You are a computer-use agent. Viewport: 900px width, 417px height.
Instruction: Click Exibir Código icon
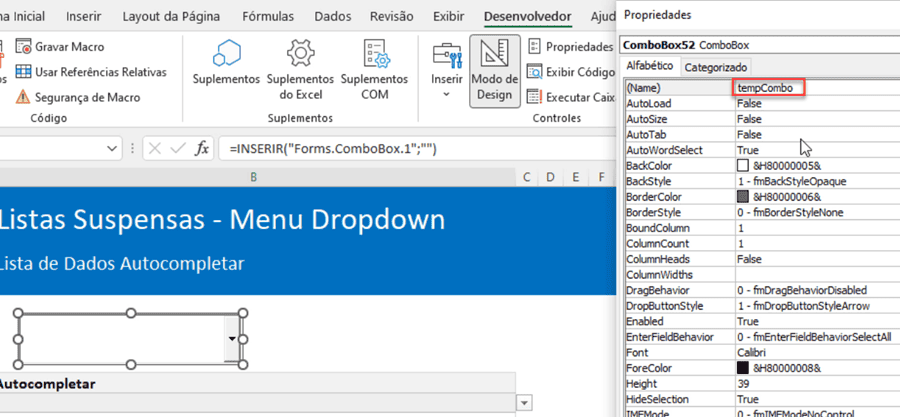(x=535, y=71)
